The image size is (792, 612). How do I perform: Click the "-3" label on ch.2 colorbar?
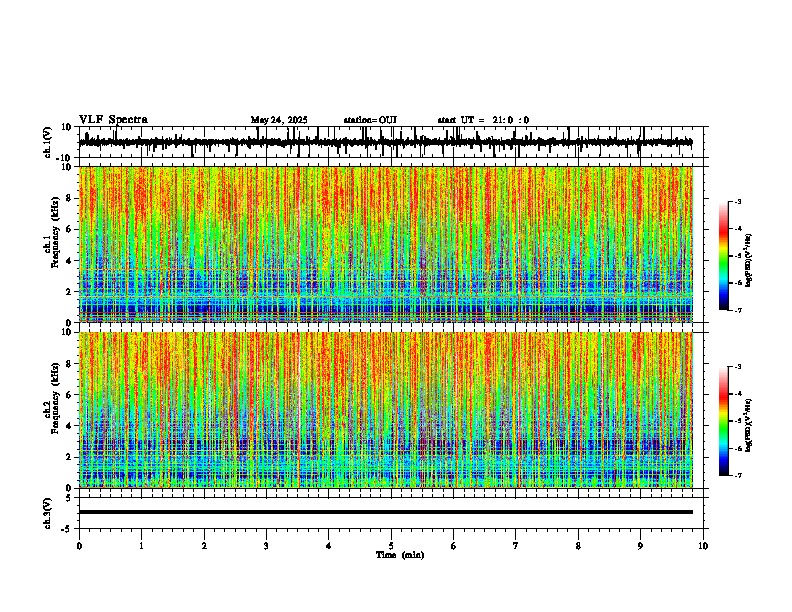pos(738,367)
